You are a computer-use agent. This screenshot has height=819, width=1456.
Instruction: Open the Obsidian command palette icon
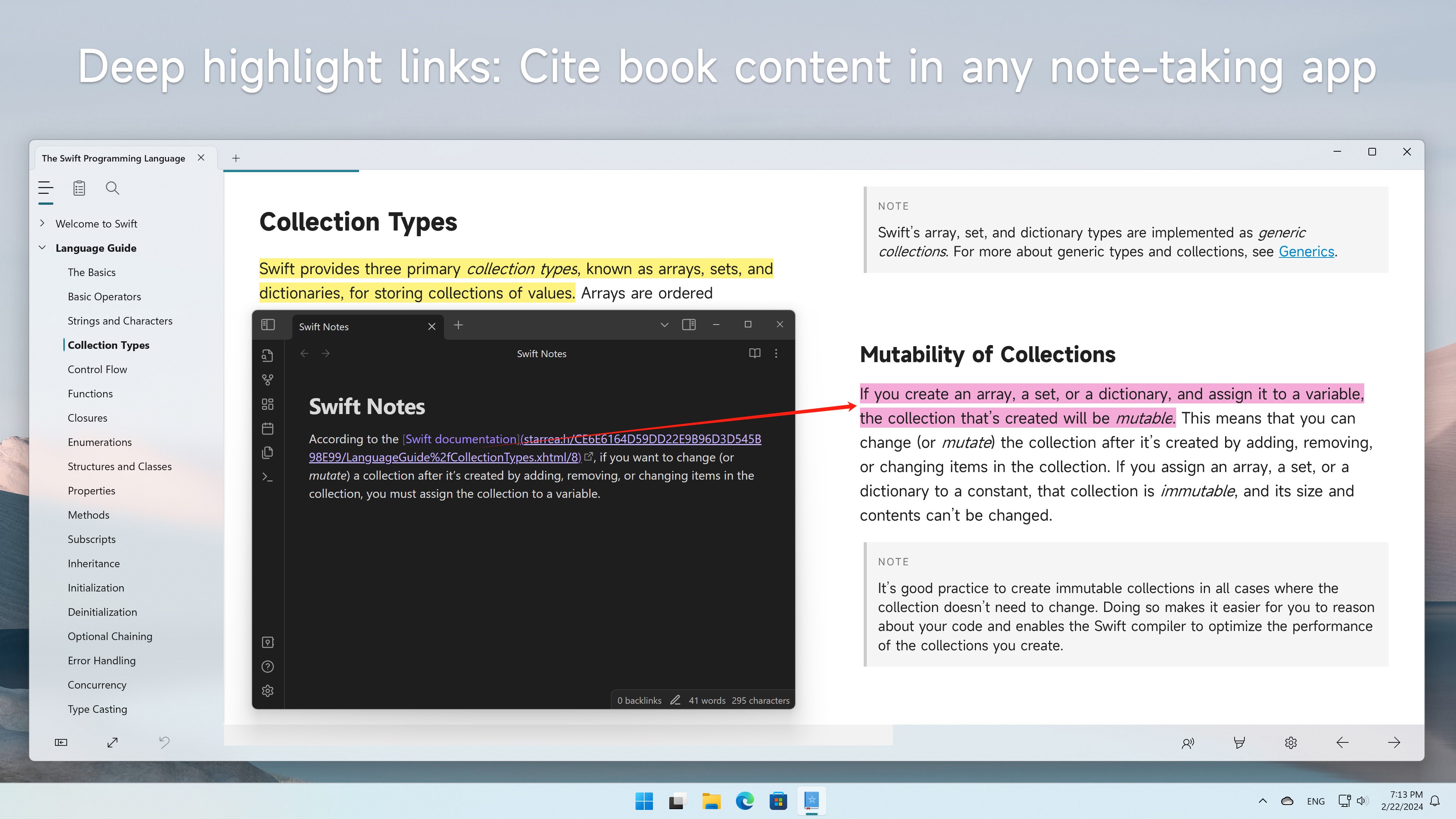[268, 477]
